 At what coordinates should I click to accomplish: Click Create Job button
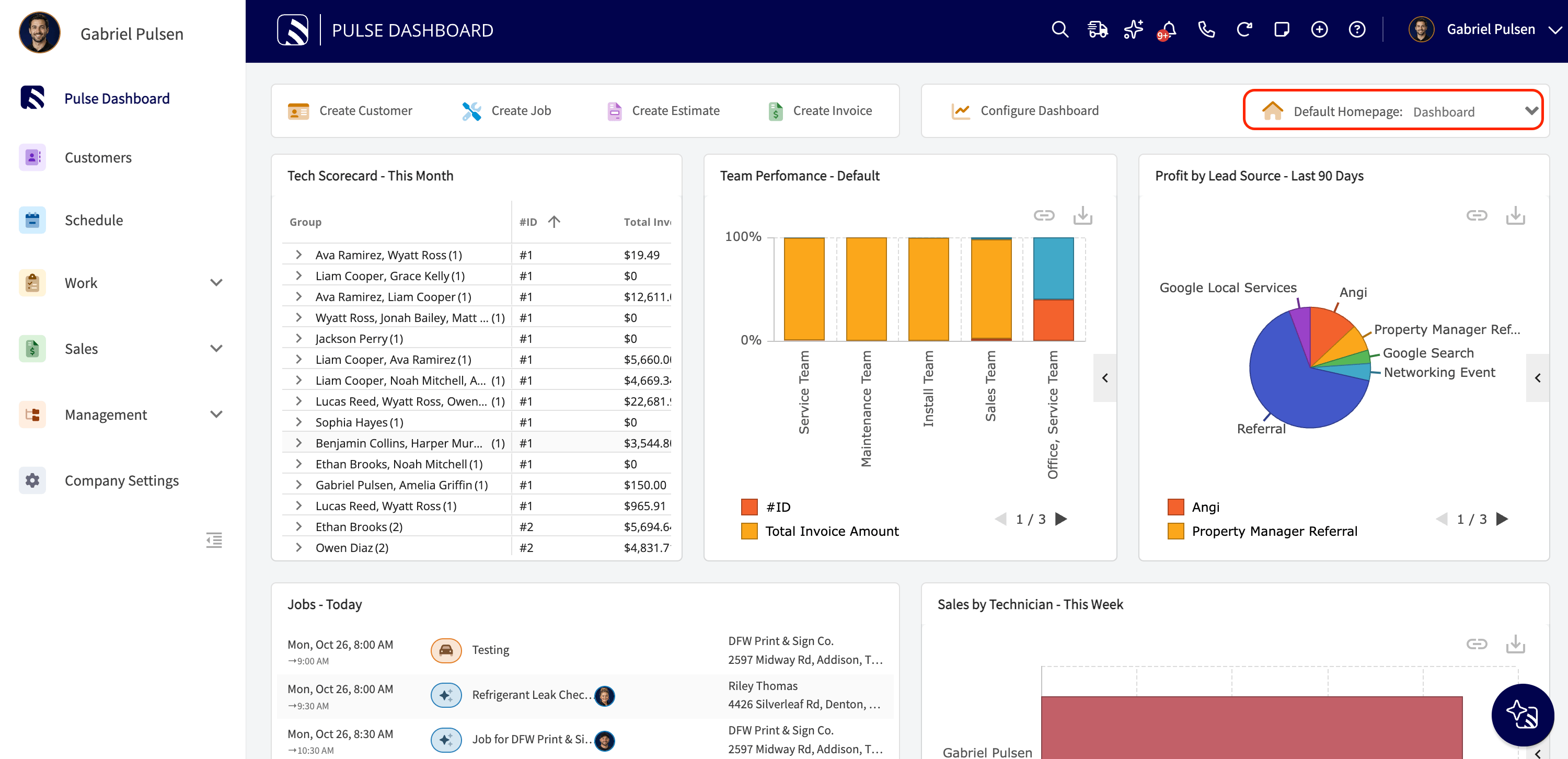(x=506, y=111)
